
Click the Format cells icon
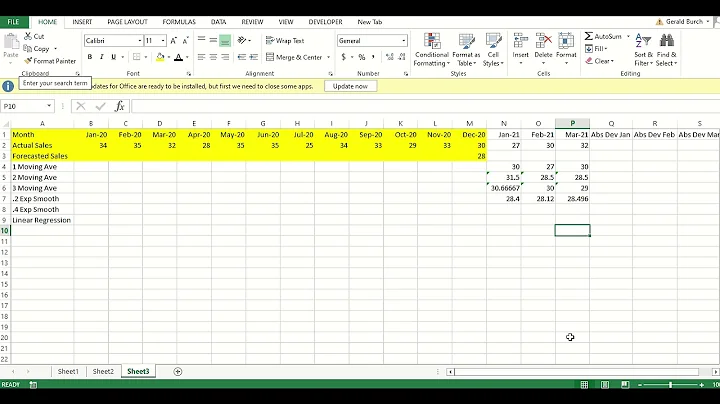[x=566, y=41]
